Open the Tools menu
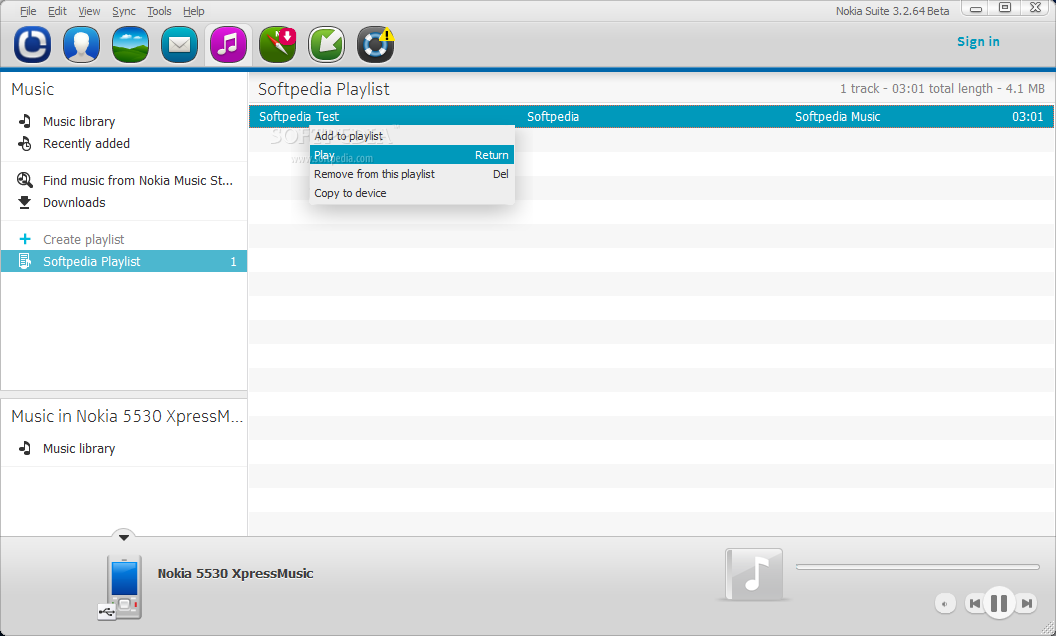This screenshot has width=1056, height=636. (160, 11)
